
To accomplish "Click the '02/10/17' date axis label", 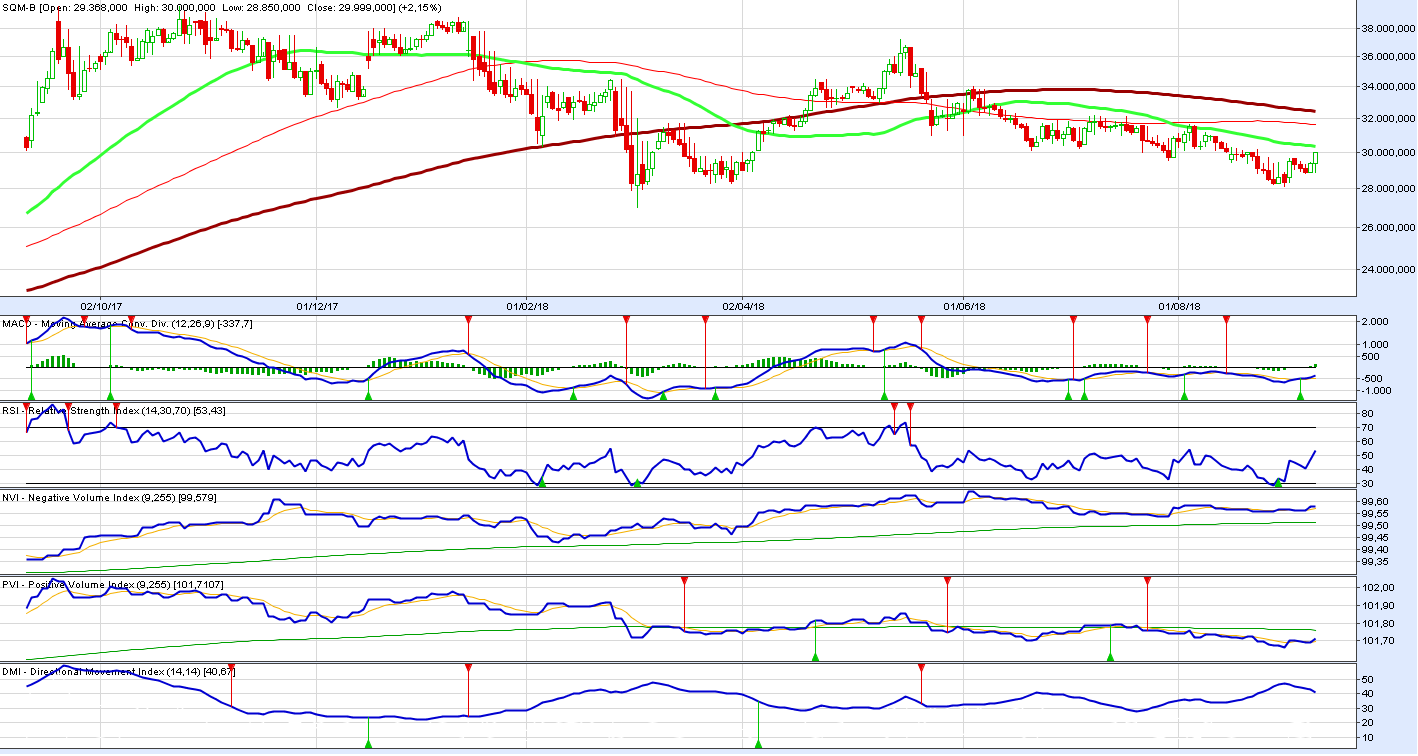I will pyautogui.click(x=101, y=305).
